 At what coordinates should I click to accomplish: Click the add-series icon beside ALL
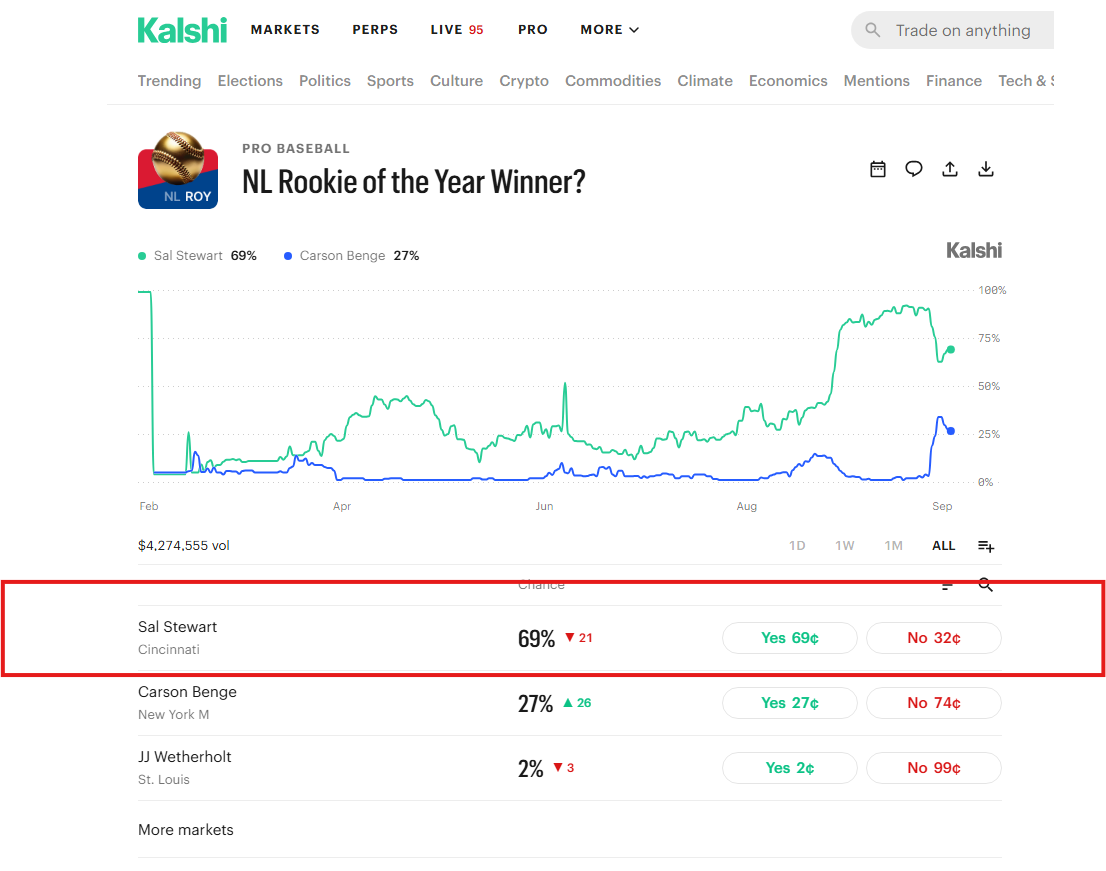click(986, 546)
